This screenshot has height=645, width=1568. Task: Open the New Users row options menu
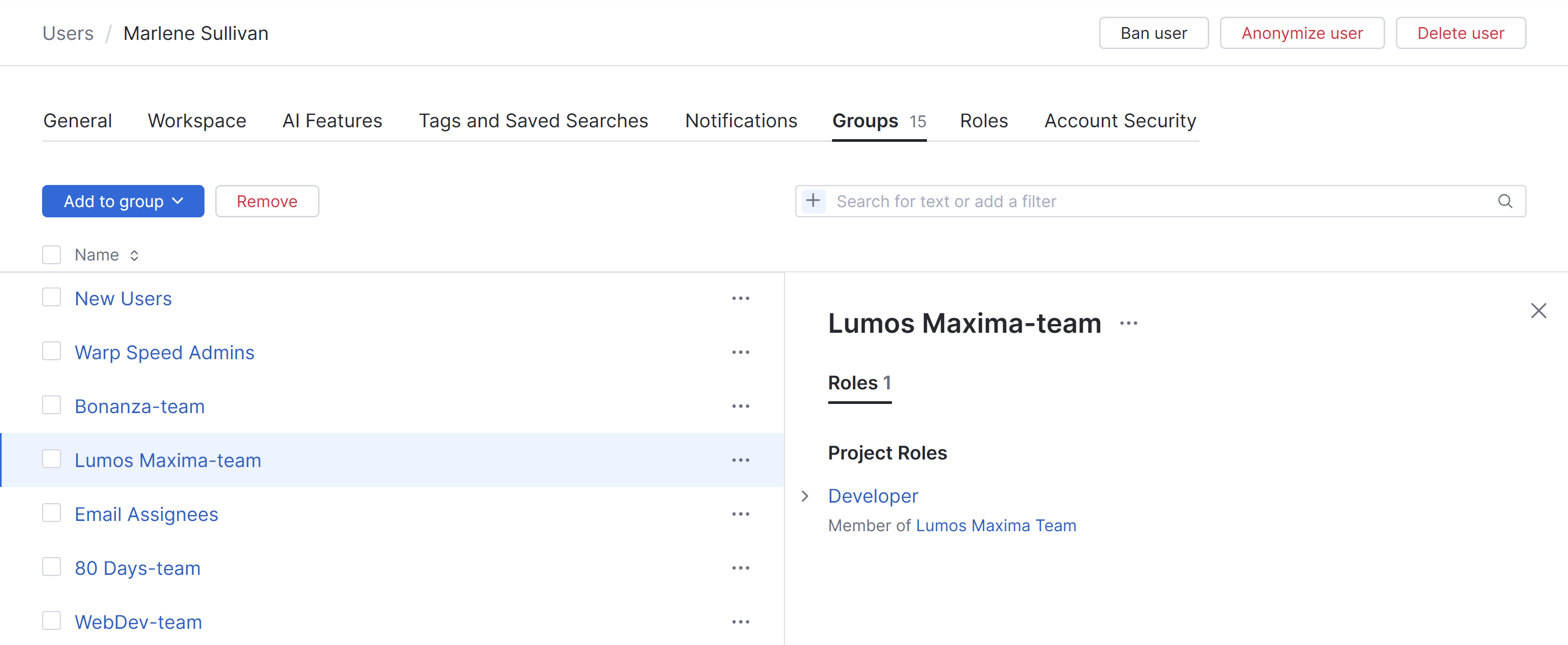point(740,298)
